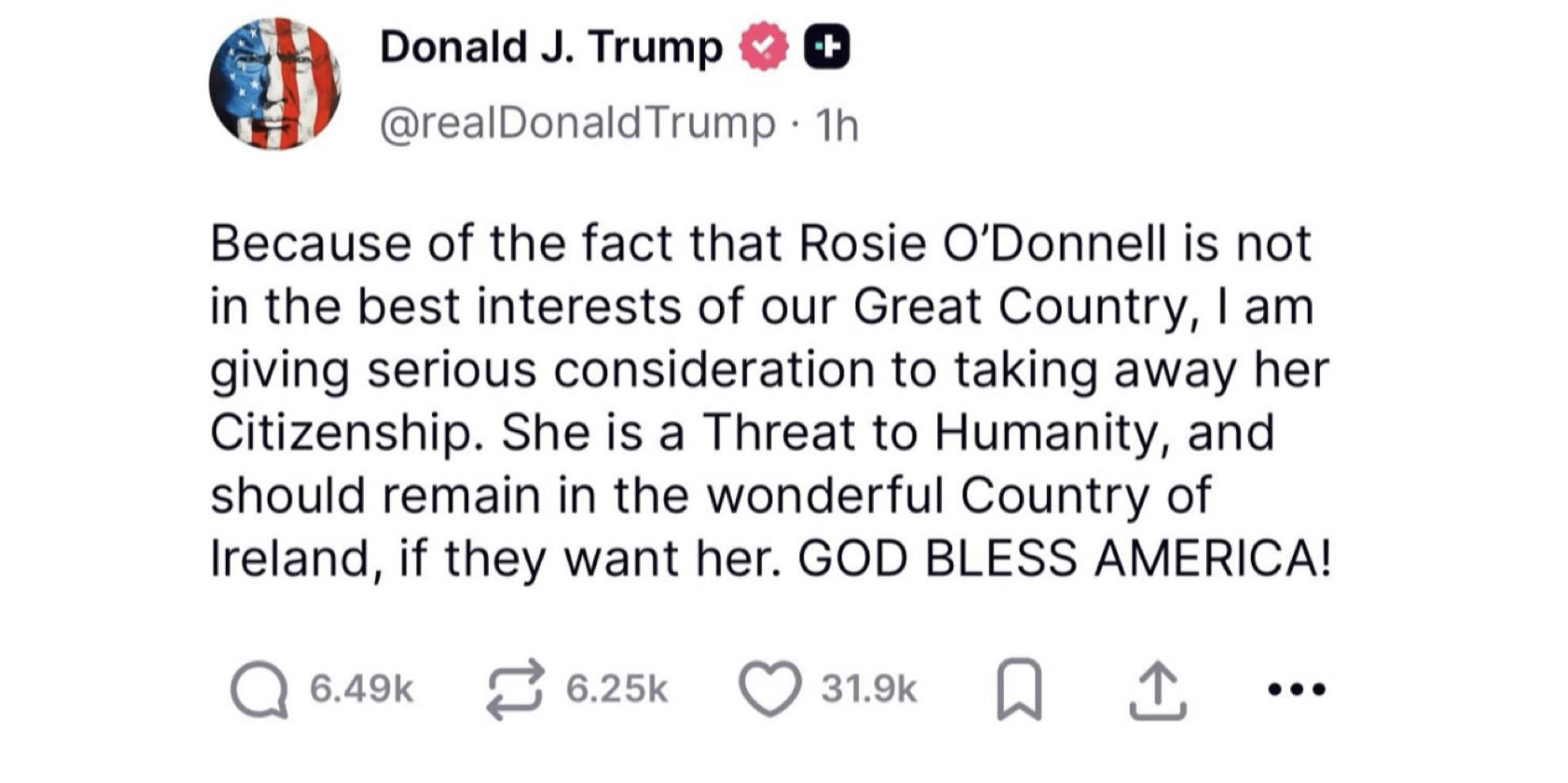Viewport: 1568px width, 783px height.
Task: Click the 6.25k reposts count
Action: click(616, 689)
